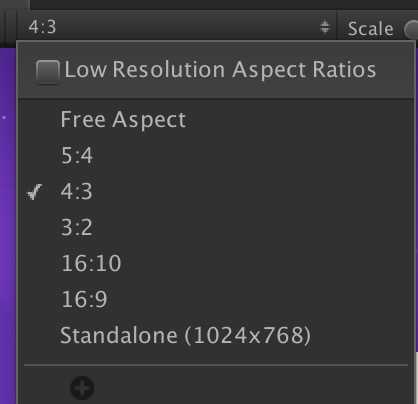418x404 pixels.
Task: Click the plus icon to add resolution
Action: (82, 388)
